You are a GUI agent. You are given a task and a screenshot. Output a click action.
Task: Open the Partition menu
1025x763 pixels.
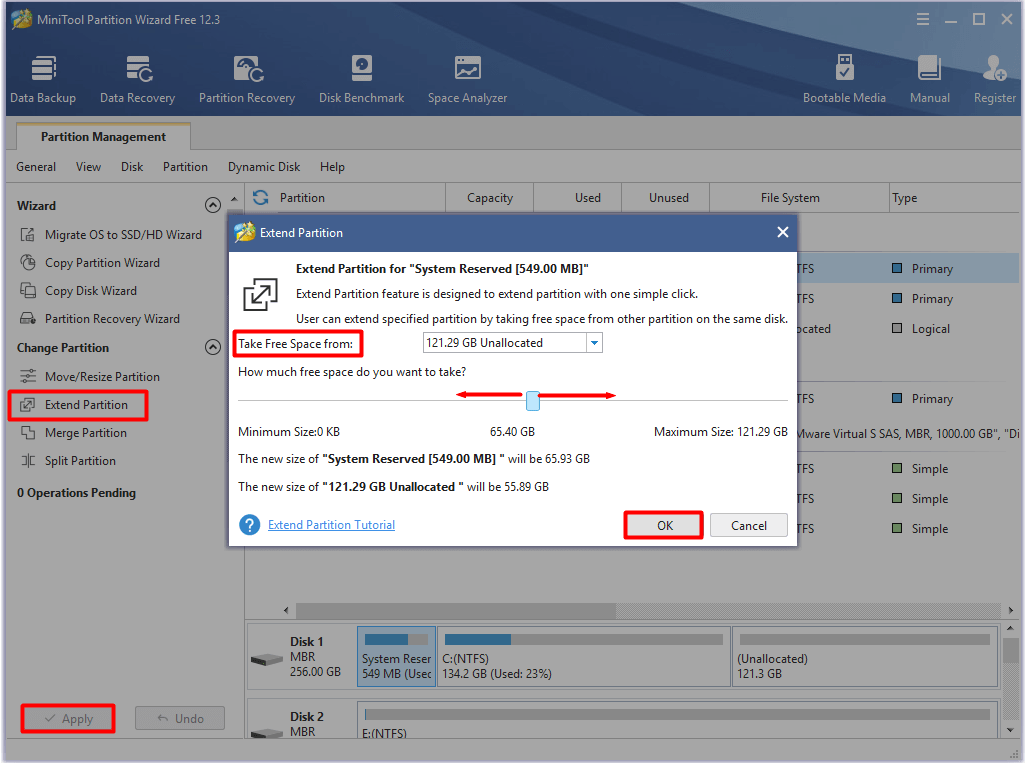(185, 167)
